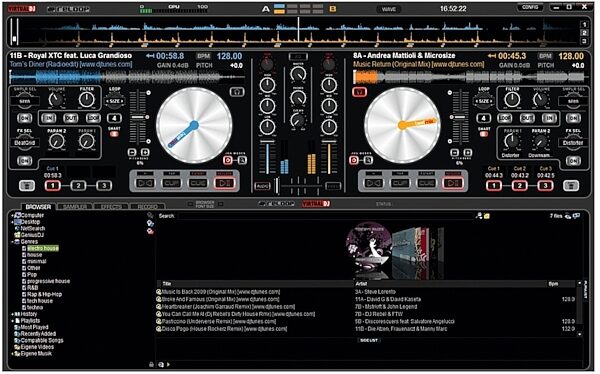
Task: Click right deck pitch bend plus
Action: (x=468, y=152)
